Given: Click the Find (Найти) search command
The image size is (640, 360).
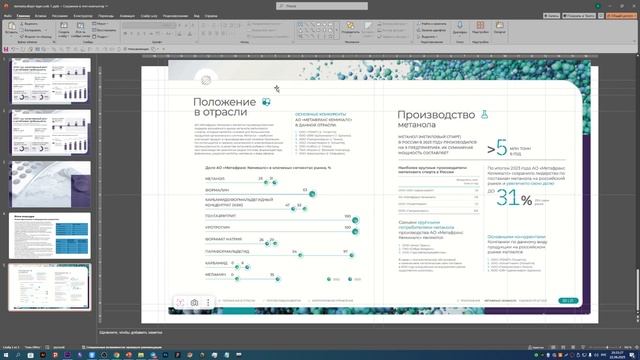Looking at the screenshot, I should 431,24.
